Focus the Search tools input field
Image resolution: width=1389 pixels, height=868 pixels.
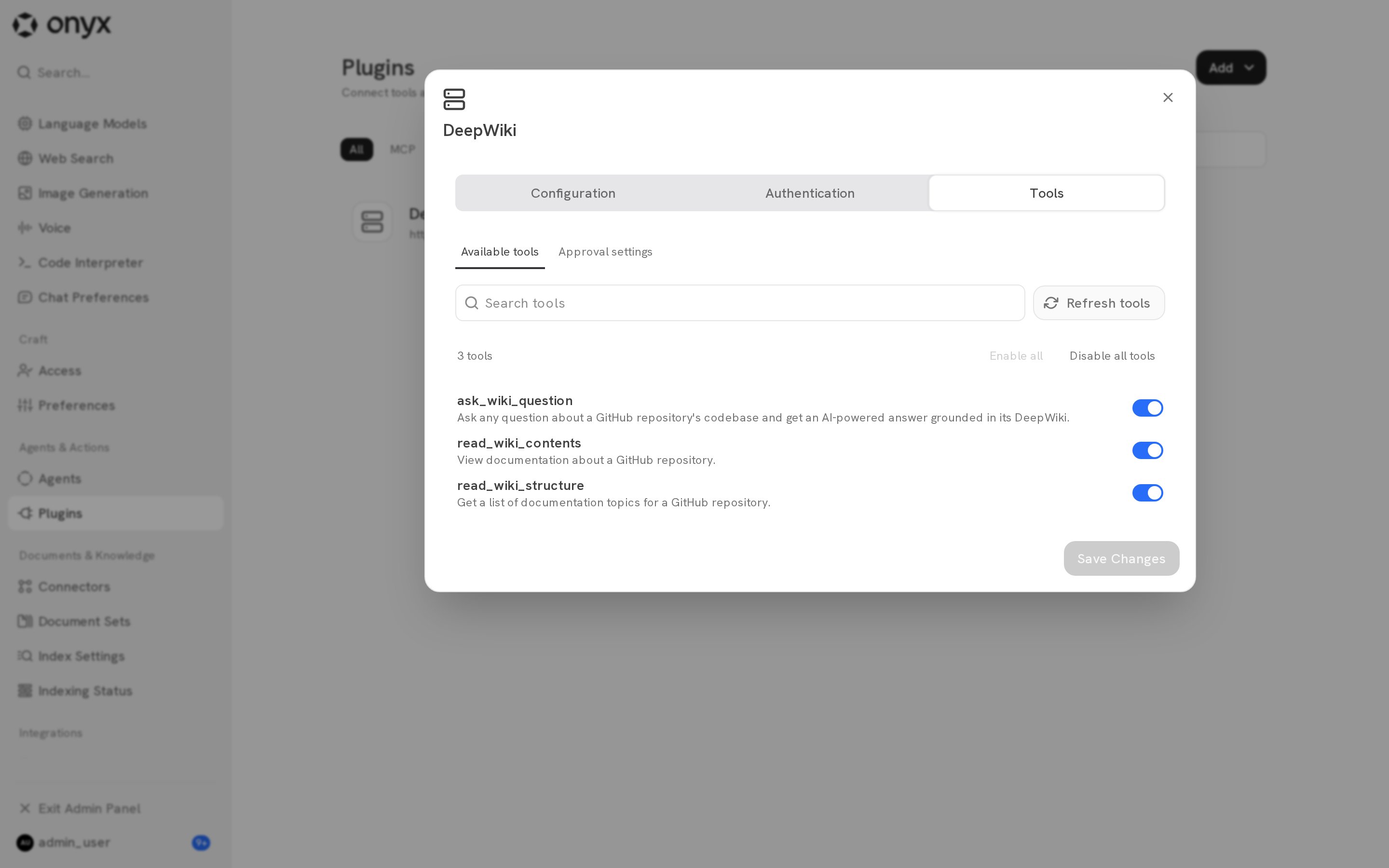(740, 303)
